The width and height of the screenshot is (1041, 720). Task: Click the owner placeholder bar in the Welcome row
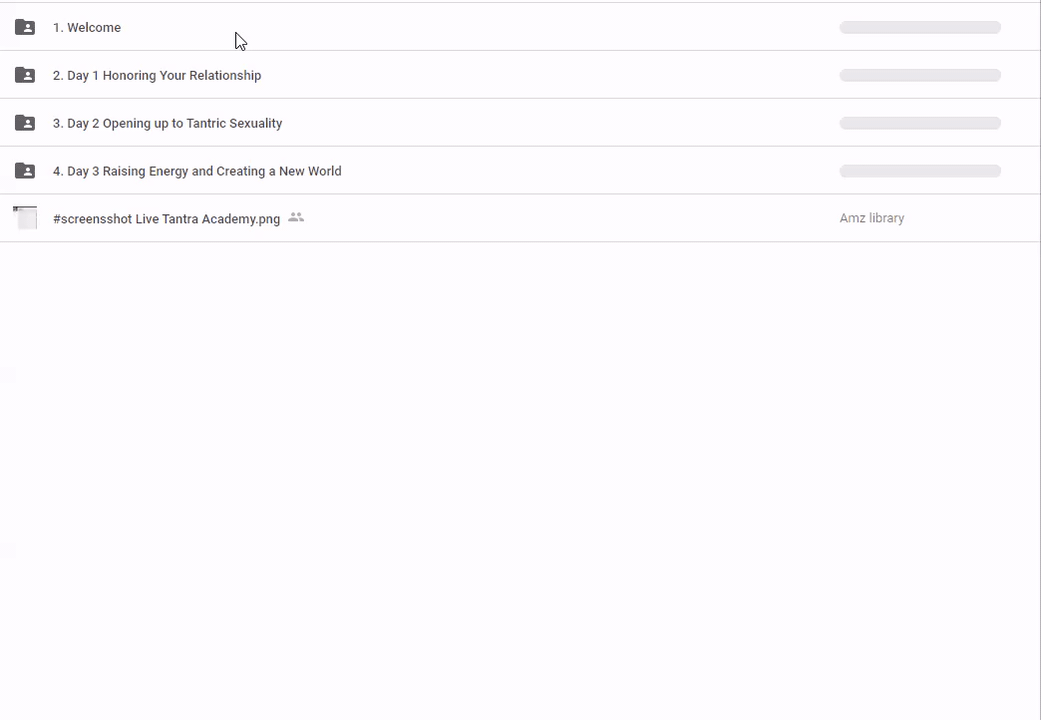(x=920, y=28)
